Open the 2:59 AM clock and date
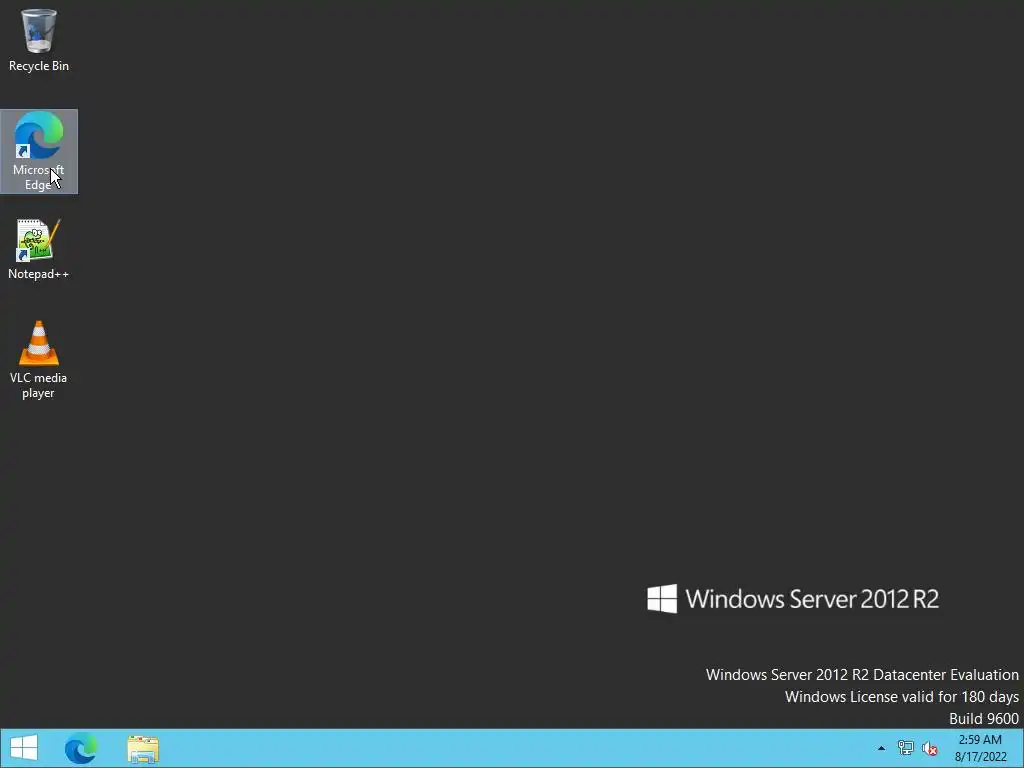1024x768 pixels. click(980, 748)
